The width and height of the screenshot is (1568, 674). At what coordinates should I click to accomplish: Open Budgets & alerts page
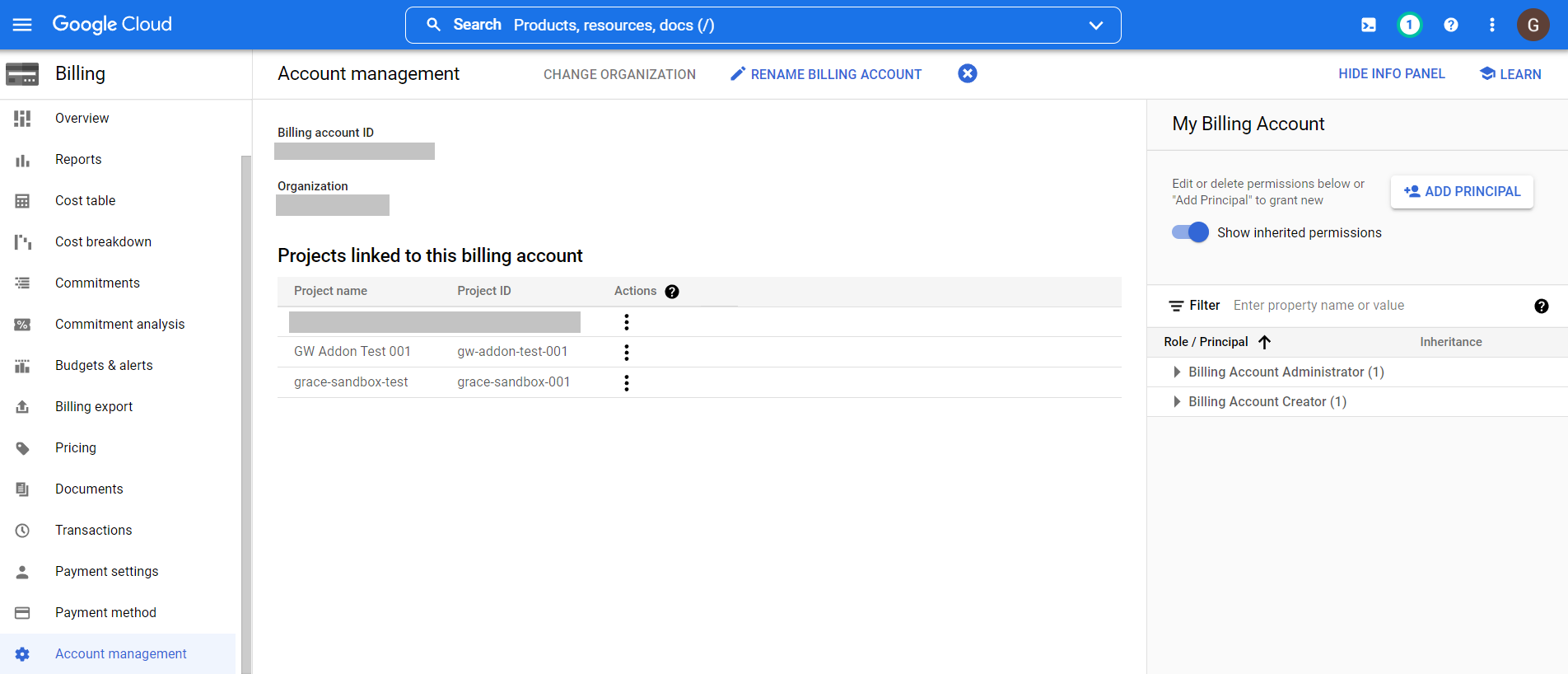pyautogui.click(x=104, y=365)
